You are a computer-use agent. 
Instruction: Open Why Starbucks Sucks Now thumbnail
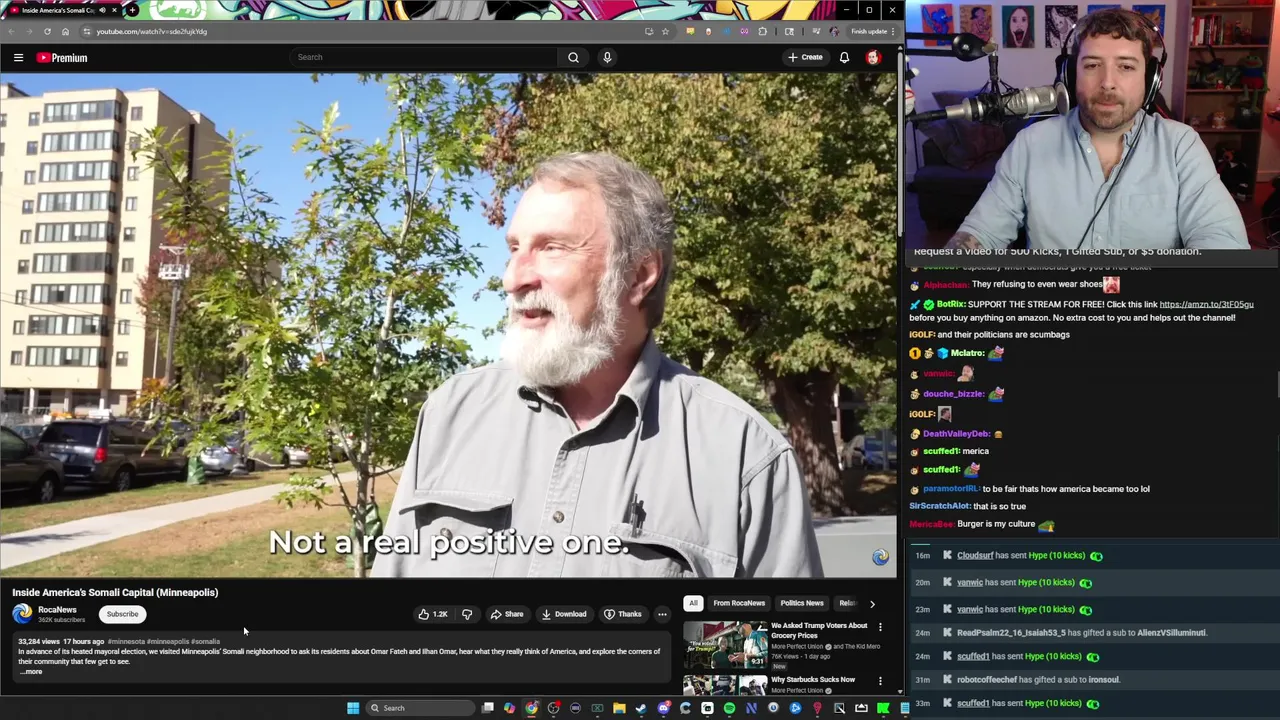[725, 685]
